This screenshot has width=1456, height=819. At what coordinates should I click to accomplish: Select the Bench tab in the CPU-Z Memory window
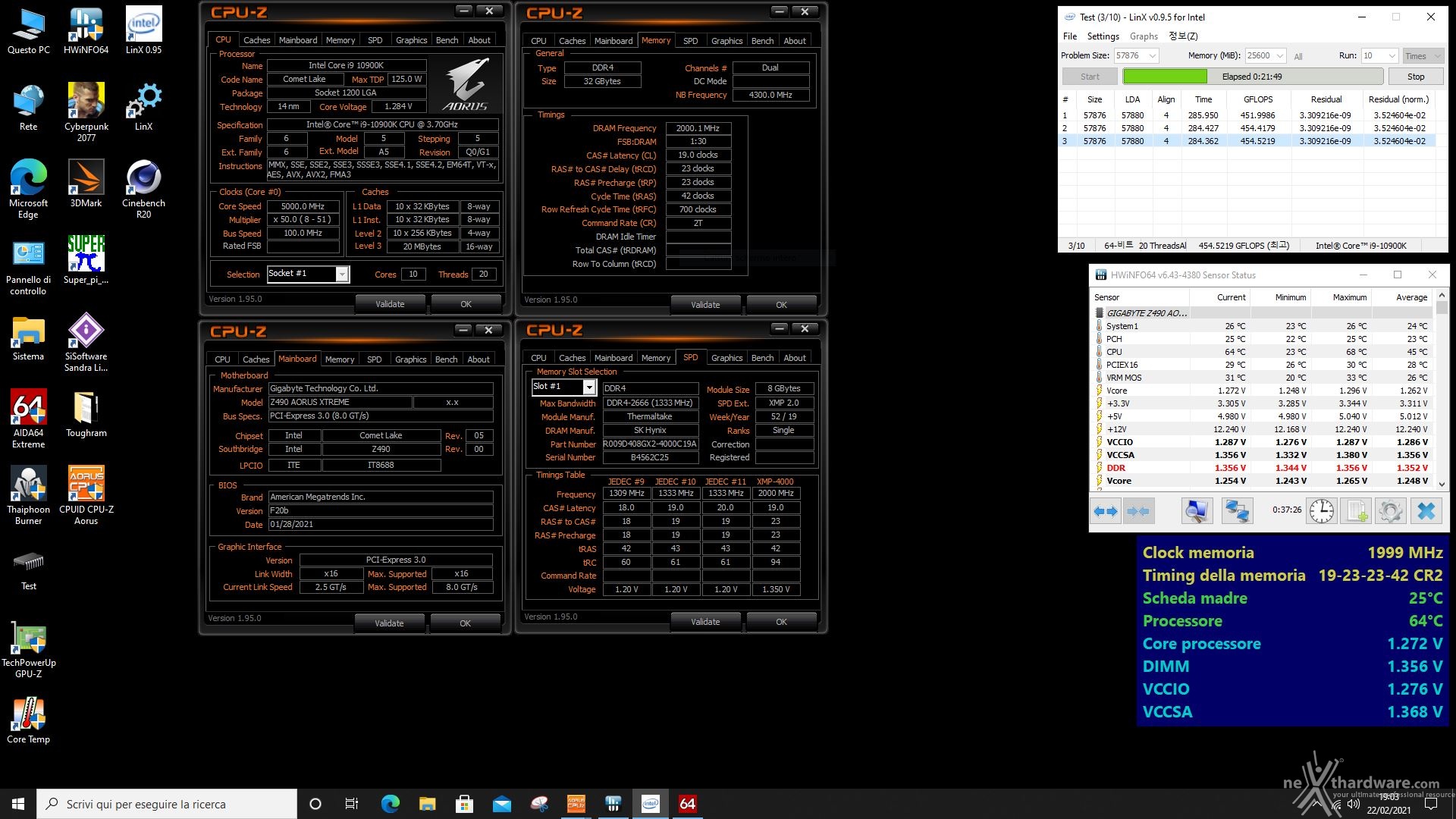tap(762, 41)
